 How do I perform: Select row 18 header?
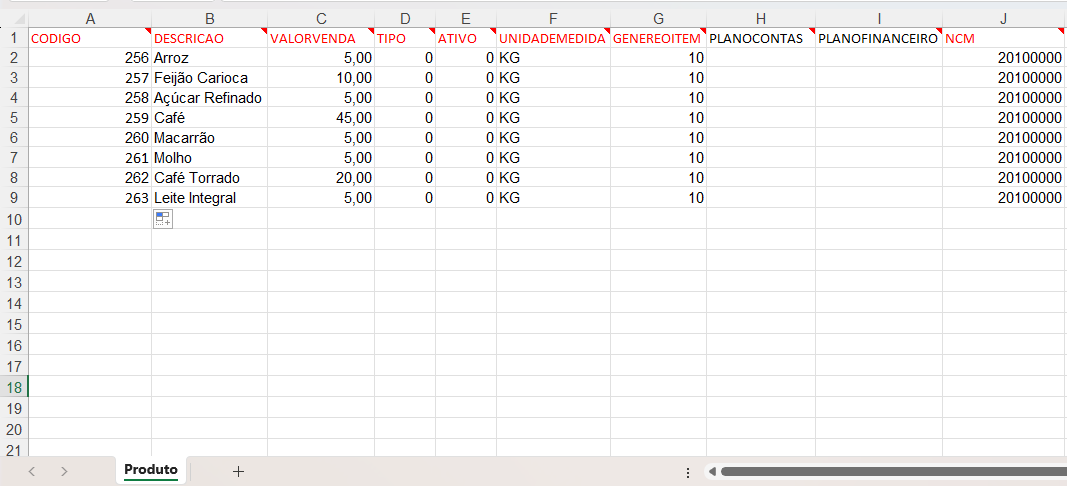pyautogui.click(x=14, y=387)
